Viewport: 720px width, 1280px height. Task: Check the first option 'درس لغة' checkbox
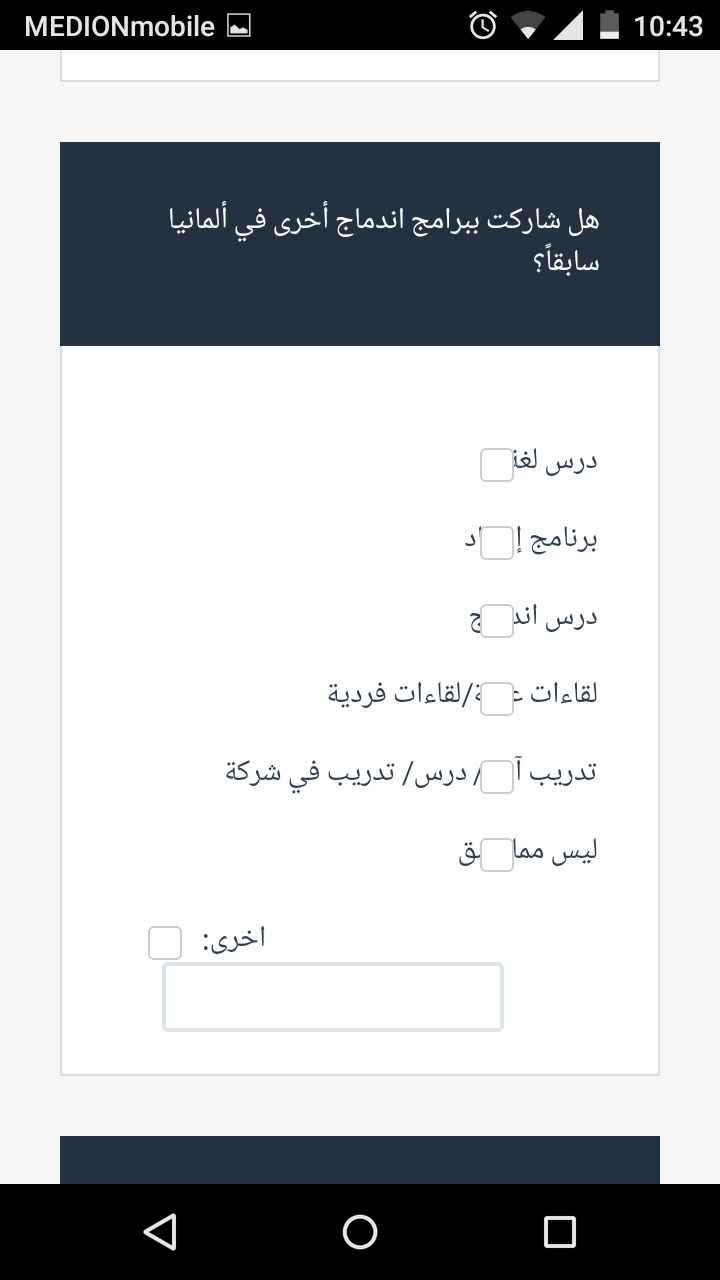(x=497, y=465)
